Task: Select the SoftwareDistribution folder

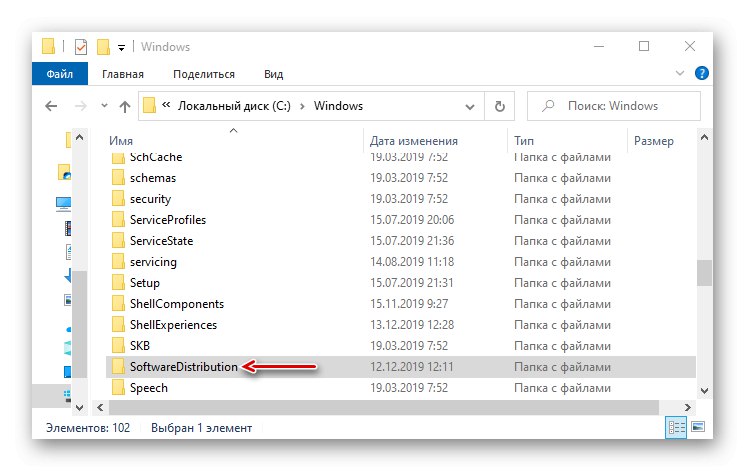Action: (x=401, y=367)
